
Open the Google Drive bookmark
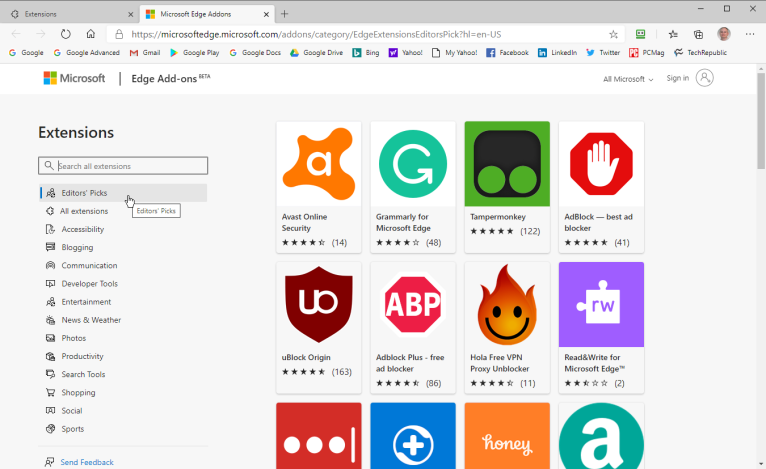[317, 53]
